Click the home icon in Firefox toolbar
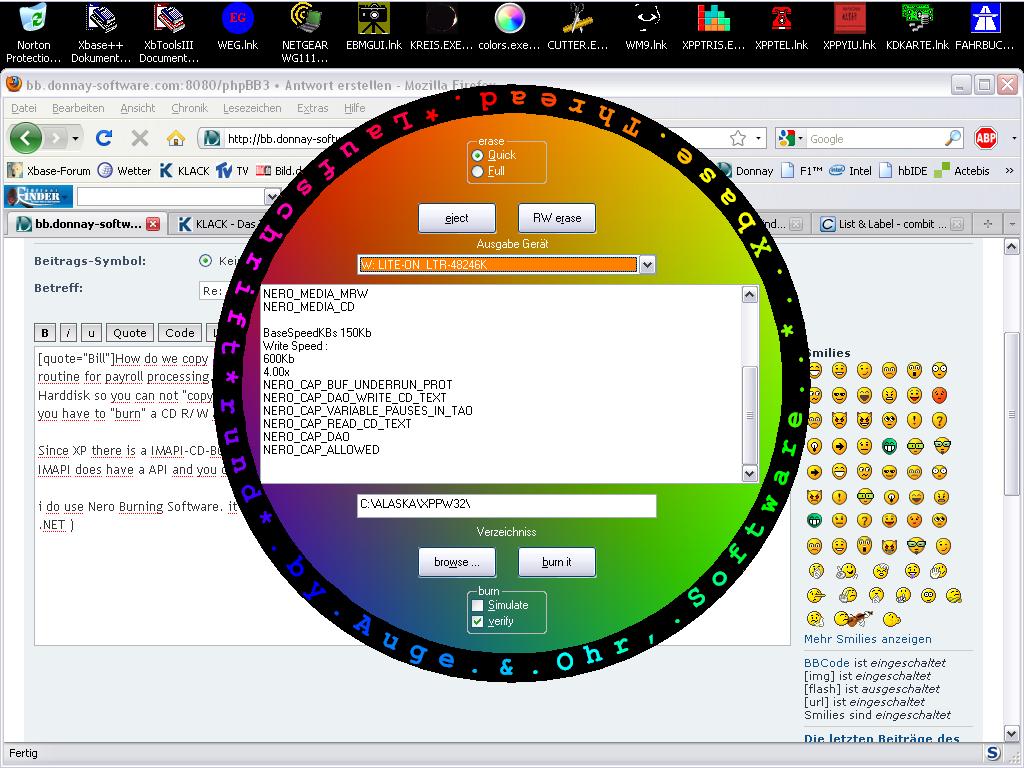Image resolution: width=1024 pixels, height=768 pixels. [x=176, y=138]
